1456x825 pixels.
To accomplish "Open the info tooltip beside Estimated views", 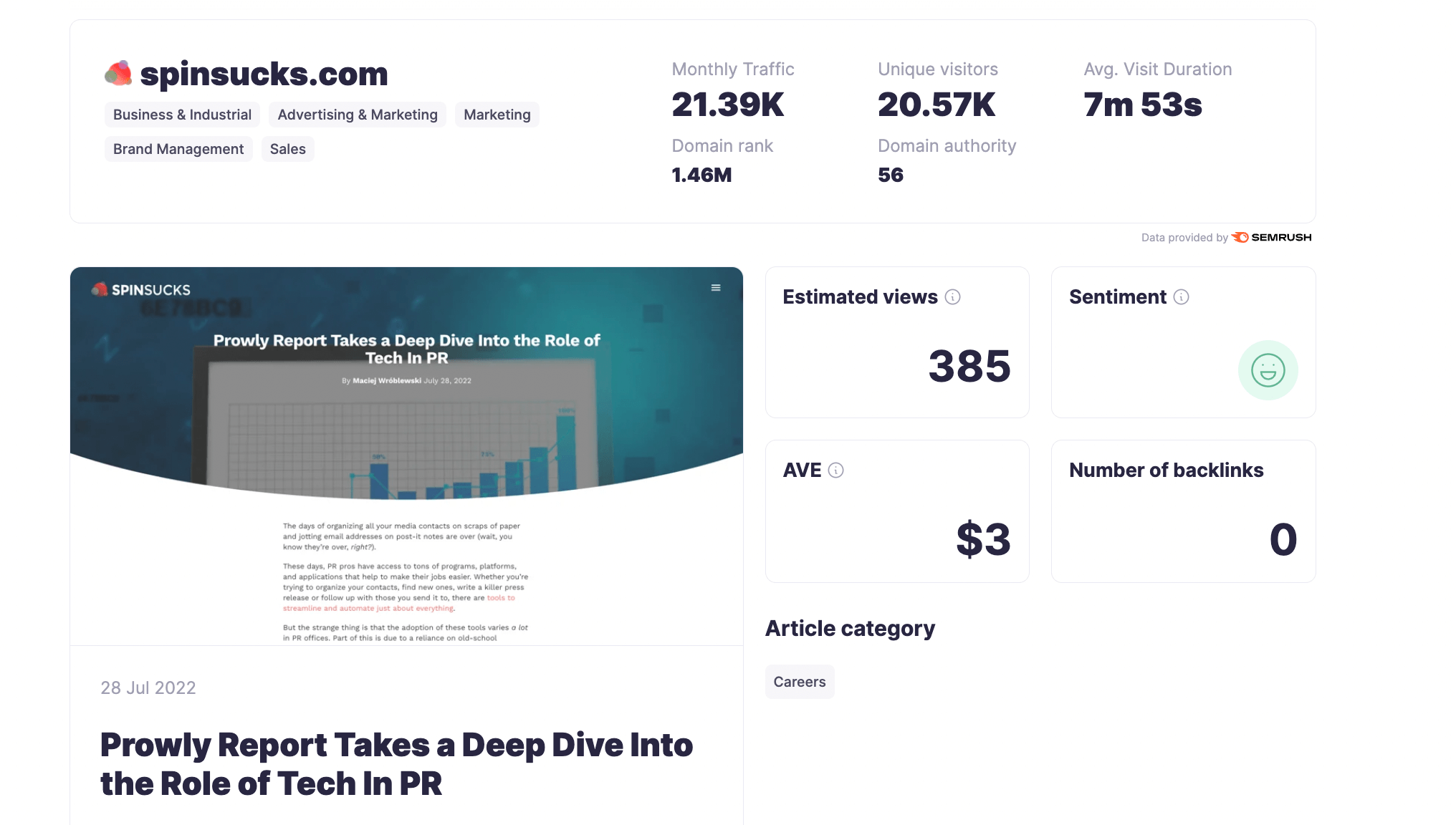I will click(953, 296).
